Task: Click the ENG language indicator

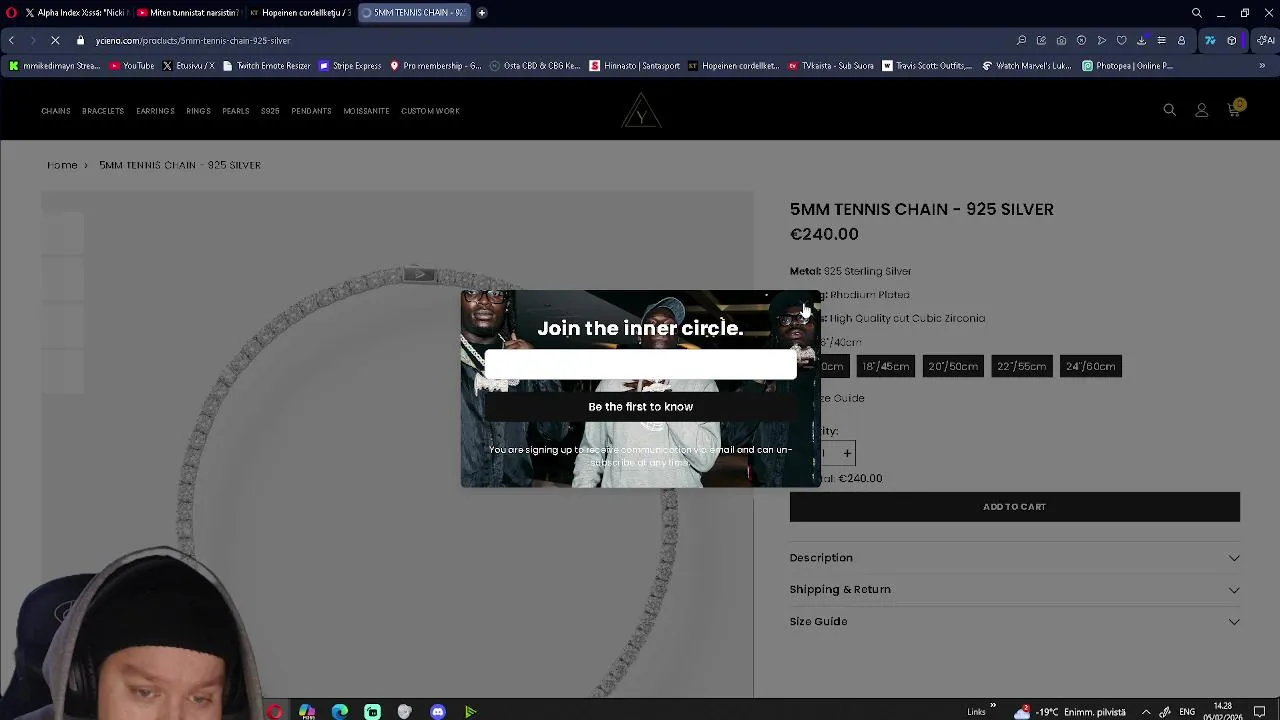Action: [1187, 711]
